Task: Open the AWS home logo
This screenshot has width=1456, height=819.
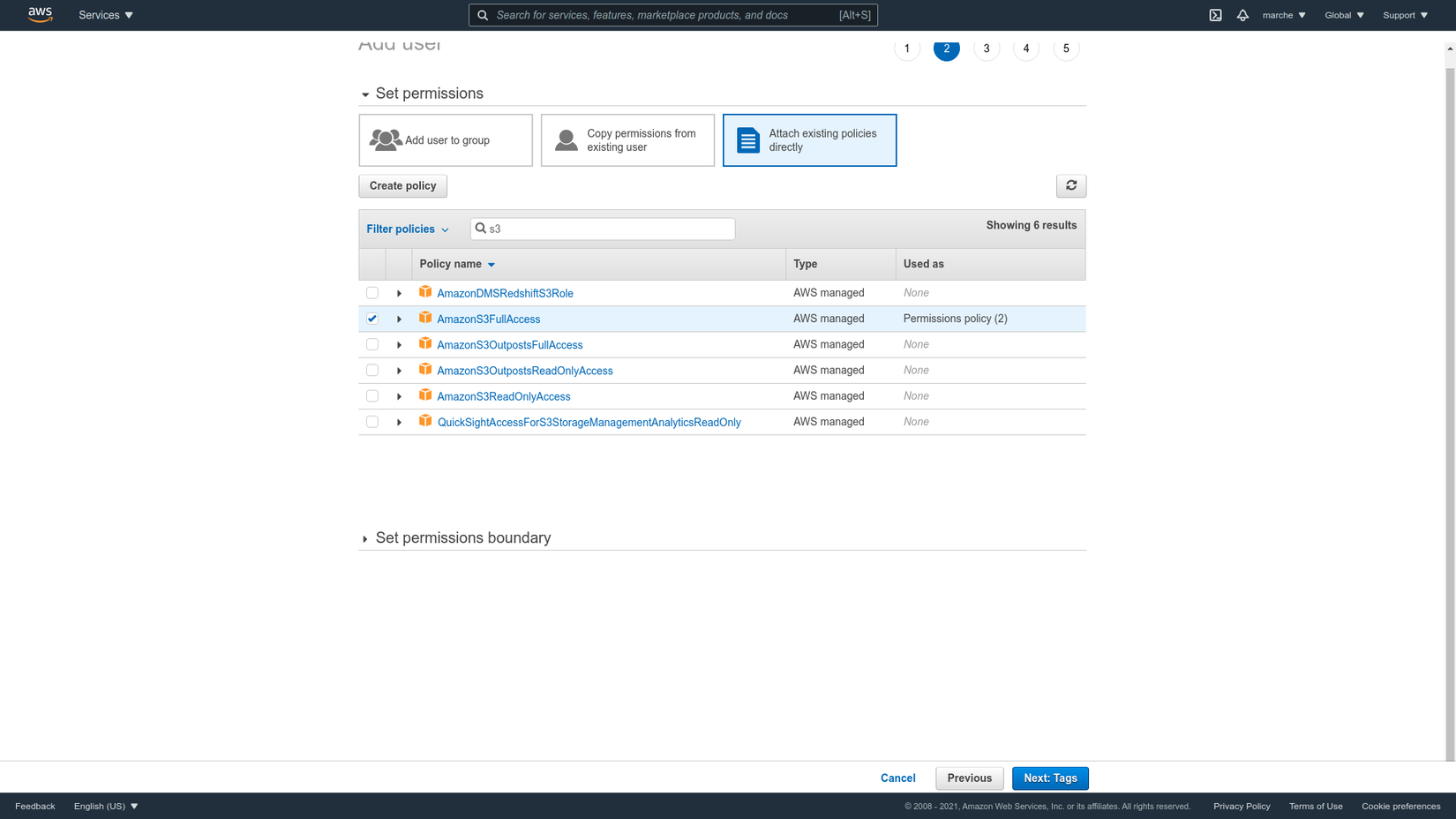Action: [x=40, y=15]
